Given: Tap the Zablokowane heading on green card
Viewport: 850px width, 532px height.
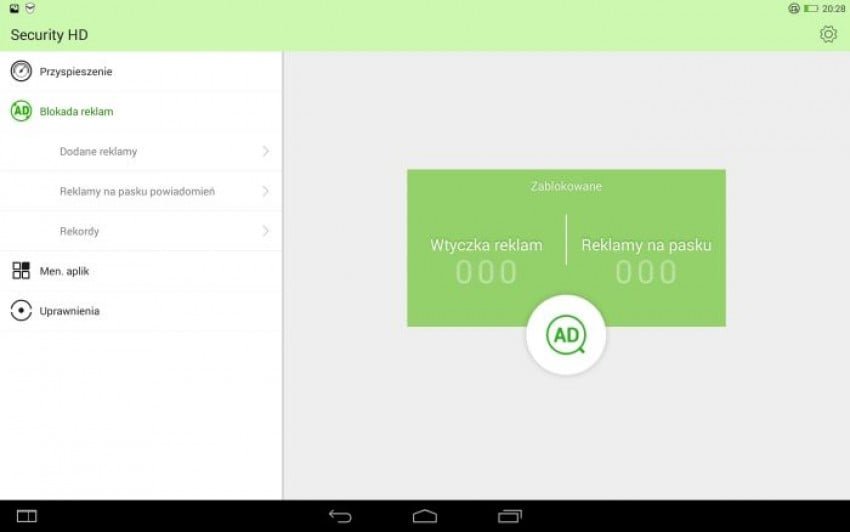Looking at the screenshot, I should point(566,186).
